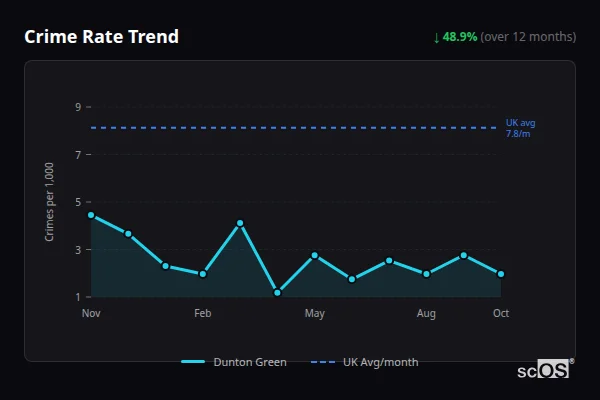Toggle the Dunton Green legend entry
600x400 pixels.
pos(234,362)
